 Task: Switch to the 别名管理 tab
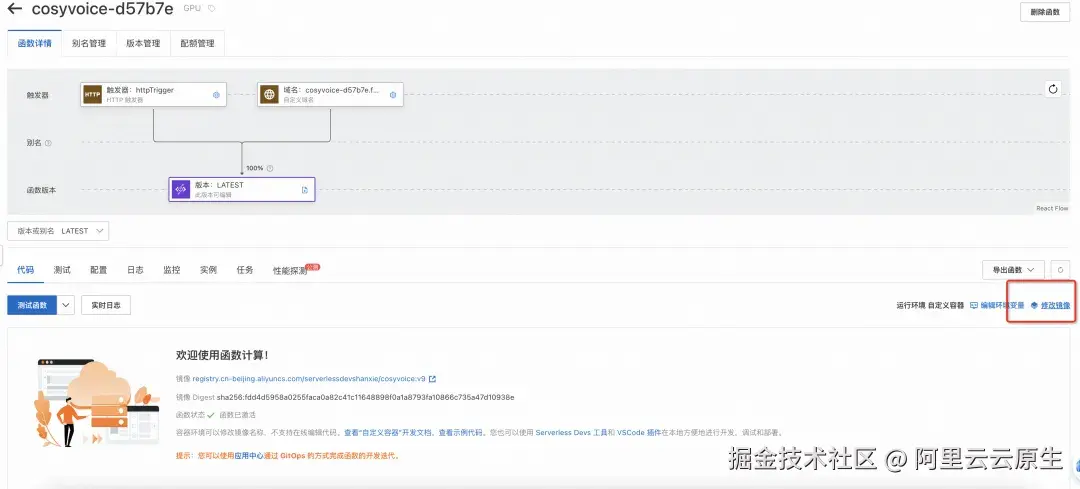click(89, 43)
